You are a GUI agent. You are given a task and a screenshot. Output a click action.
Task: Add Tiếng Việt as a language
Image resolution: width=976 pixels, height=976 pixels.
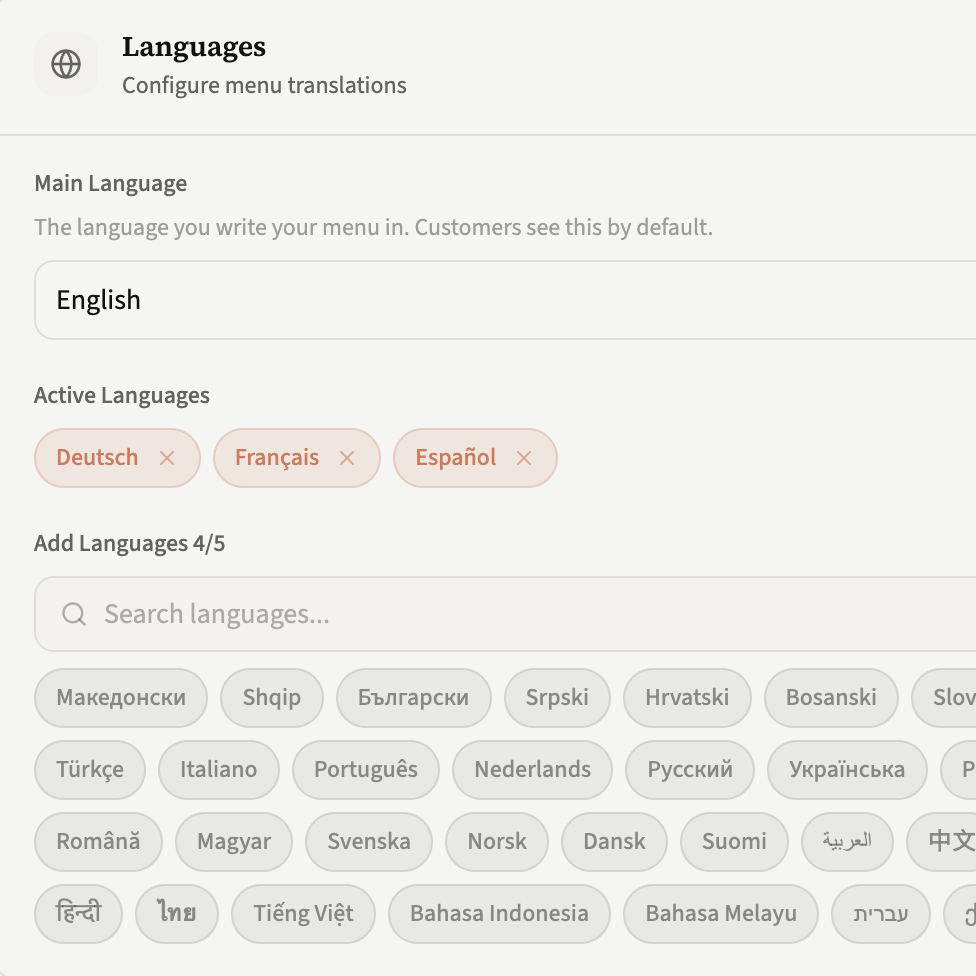(x=303, y=913)
